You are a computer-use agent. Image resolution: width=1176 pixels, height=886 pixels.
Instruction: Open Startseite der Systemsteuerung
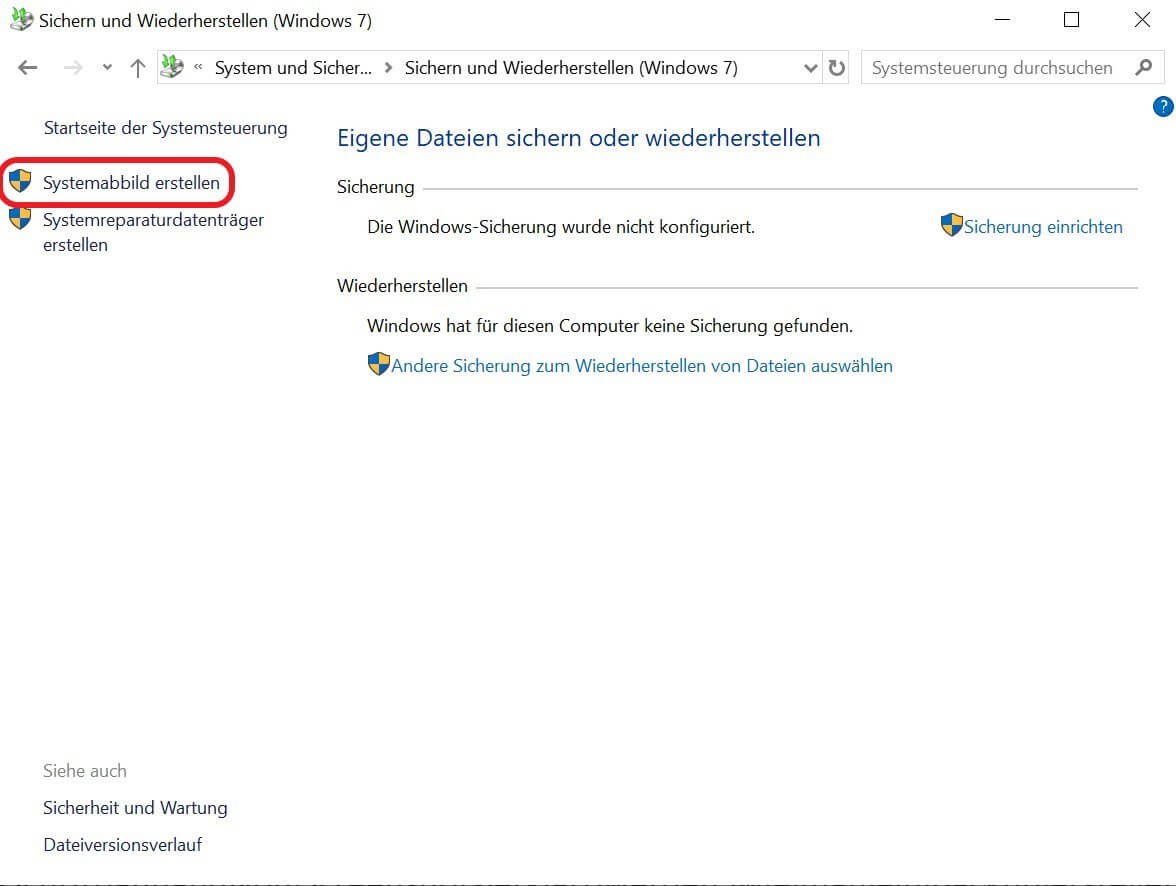pos(166,128)
